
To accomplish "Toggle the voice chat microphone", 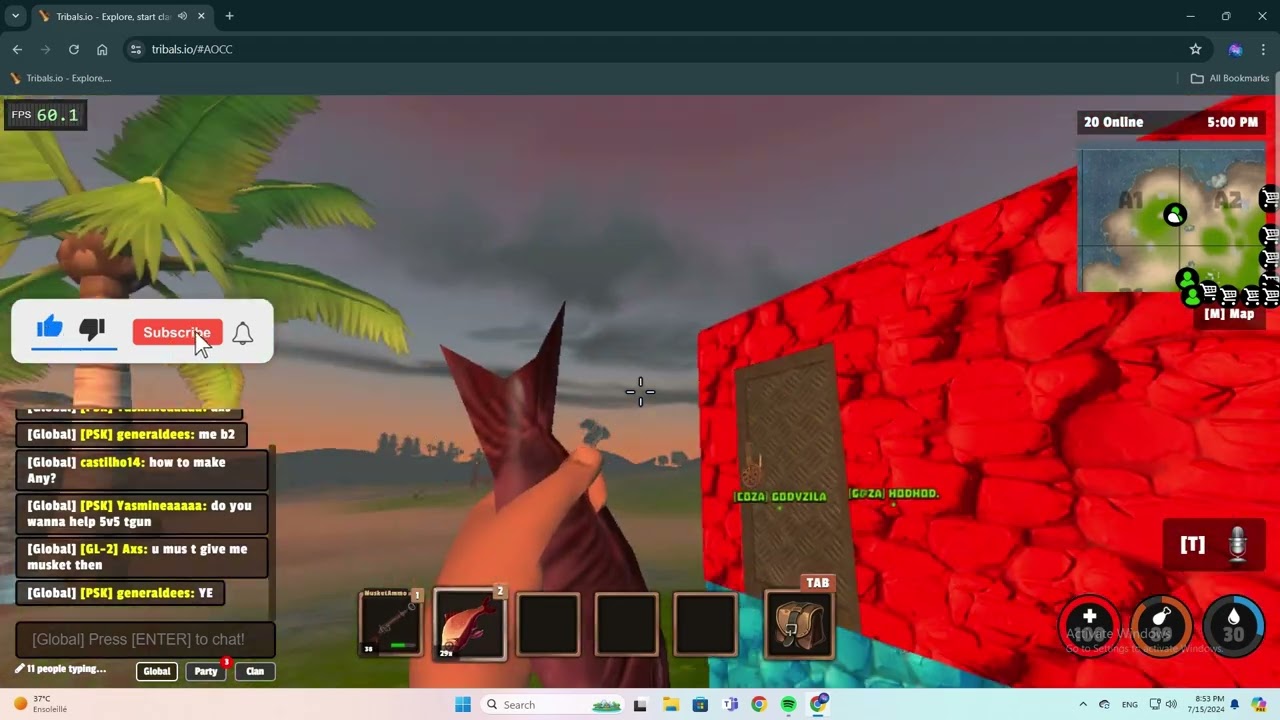I will point(1238,545).
